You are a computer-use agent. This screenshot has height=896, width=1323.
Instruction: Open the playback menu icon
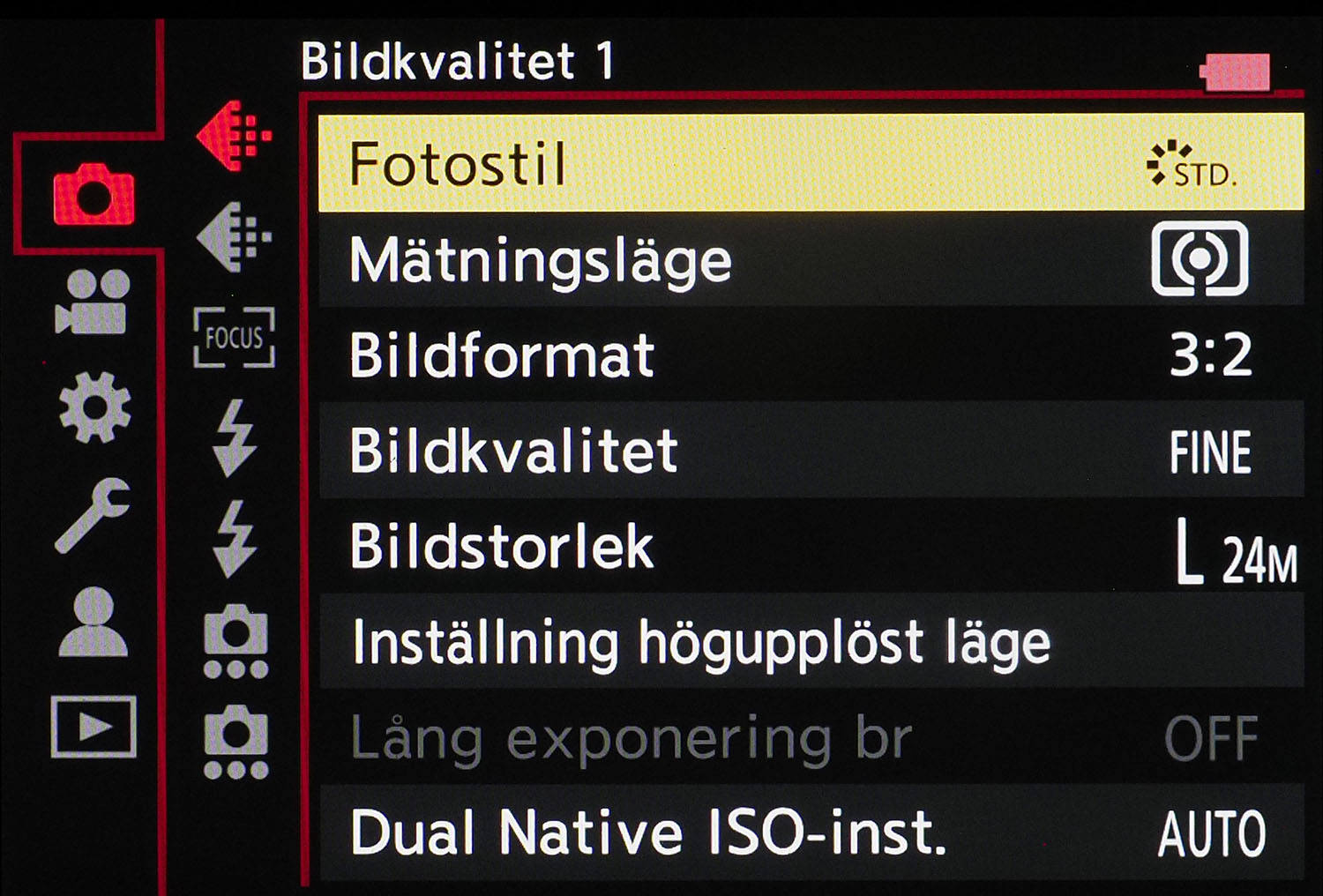pyautogui.click(x=93, y=727)
